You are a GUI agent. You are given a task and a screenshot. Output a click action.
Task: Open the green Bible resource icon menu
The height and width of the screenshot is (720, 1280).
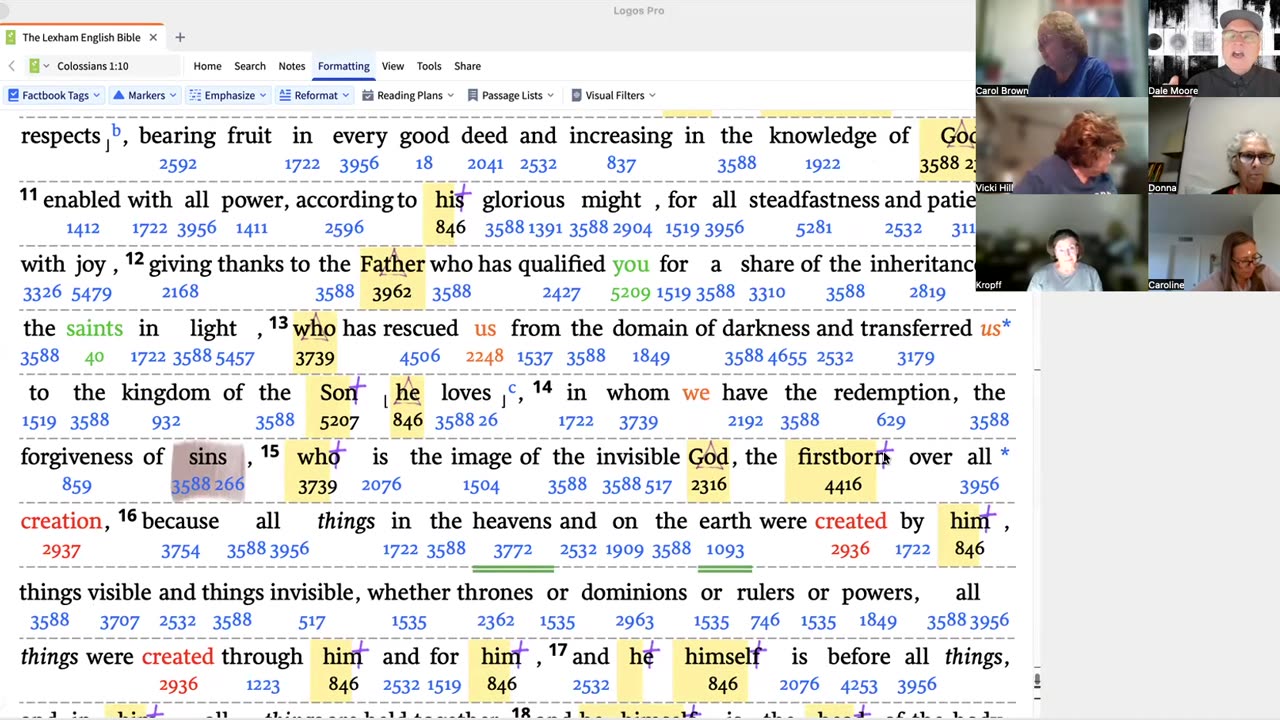[38, 66]
